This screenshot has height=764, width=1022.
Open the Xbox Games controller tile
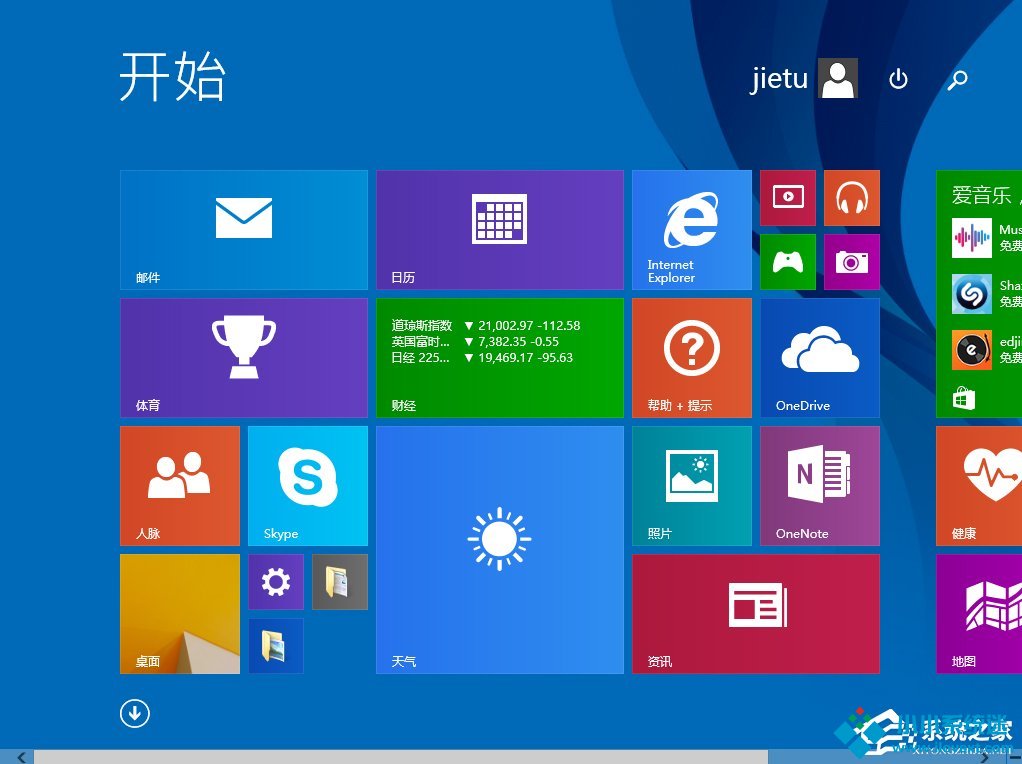(788, 261)
